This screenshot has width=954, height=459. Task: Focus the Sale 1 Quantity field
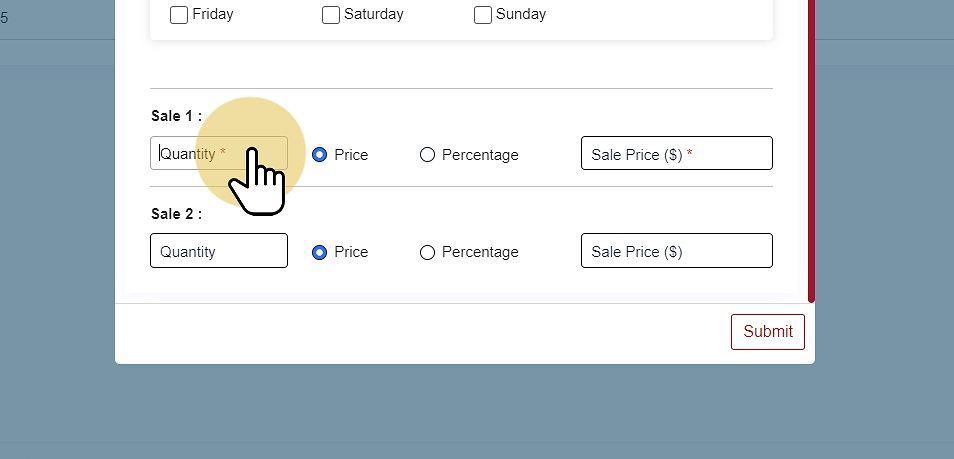(x=219, y=154)
